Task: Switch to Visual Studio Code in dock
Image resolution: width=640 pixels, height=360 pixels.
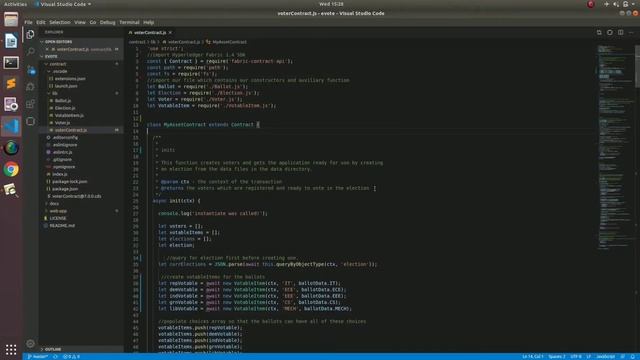Action: [11, 127]
